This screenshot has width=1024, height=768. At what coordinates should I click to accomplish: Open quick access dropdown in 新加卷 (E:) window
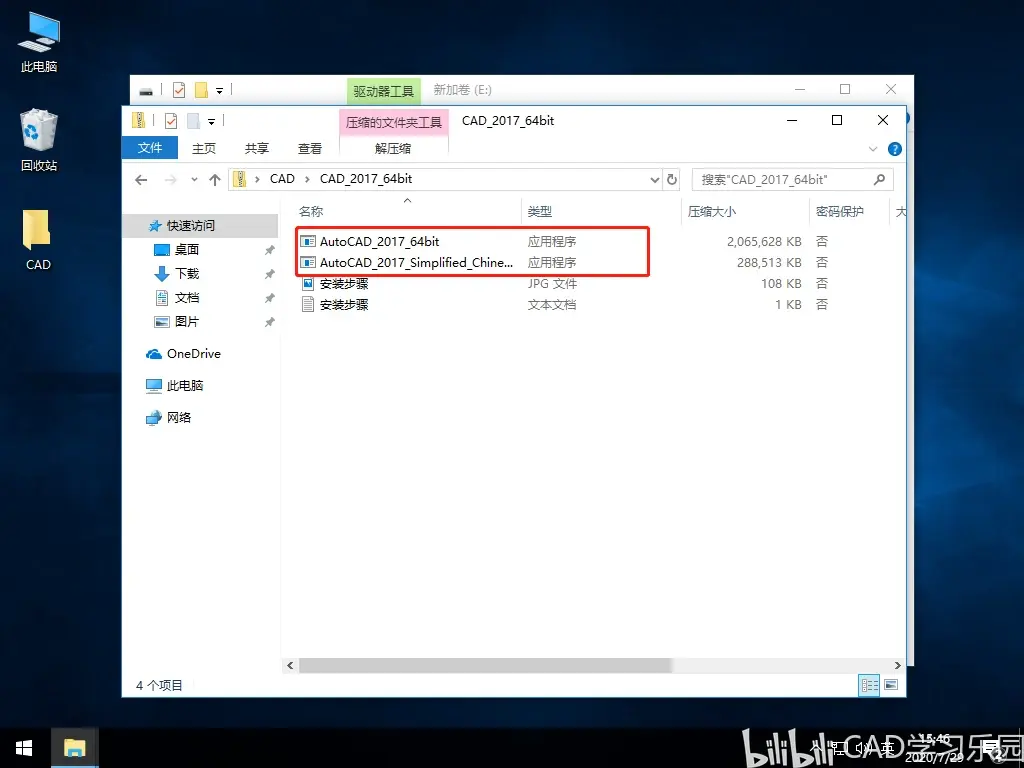point(219,91)
